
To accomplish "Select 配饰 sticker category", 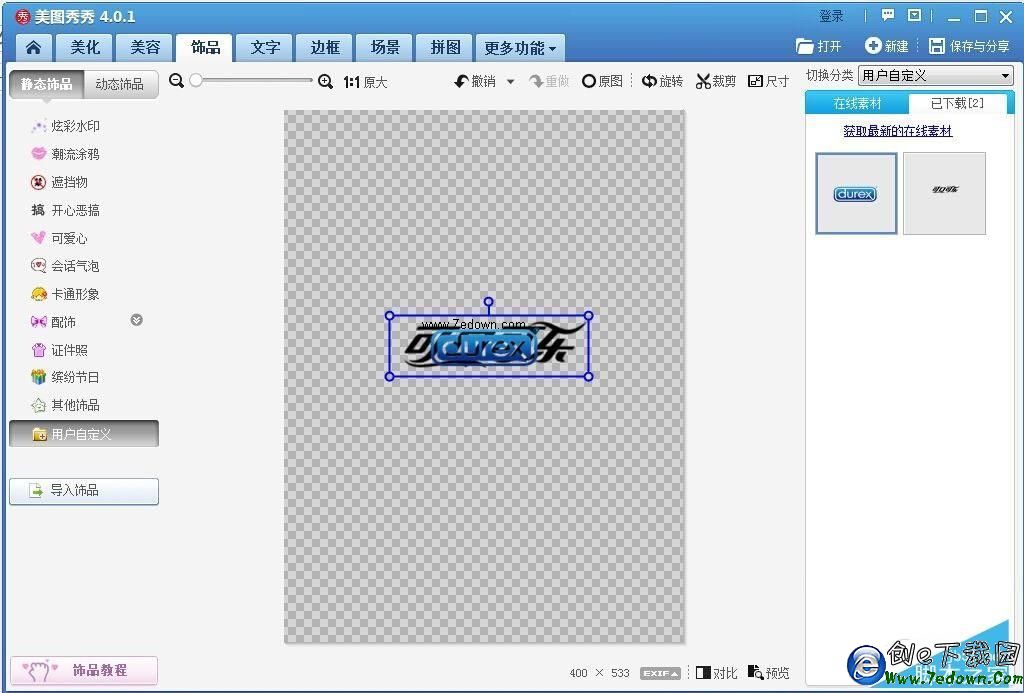I will click(x=53, y=322).
